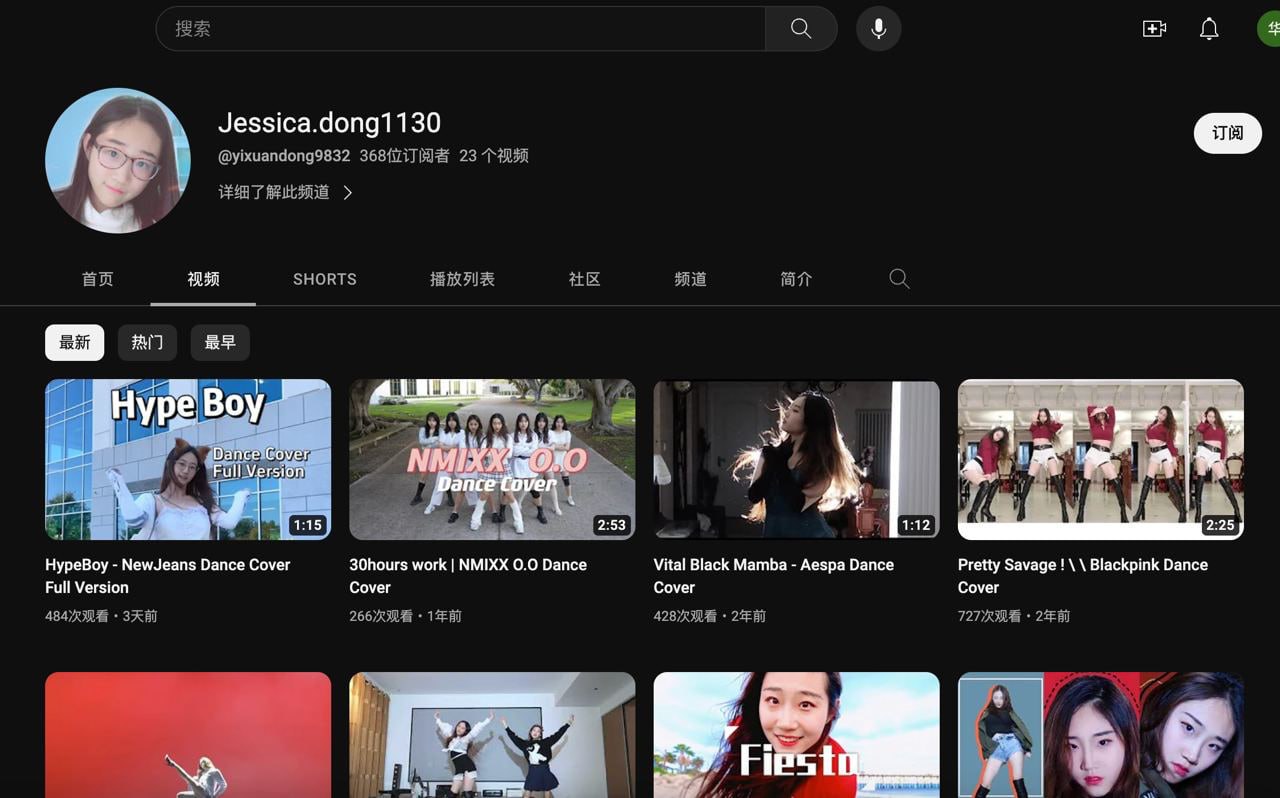This screenshot has height=798, width=1280.
Task: Switch to the 播放列表 tab
Action: tap(462, 279)
